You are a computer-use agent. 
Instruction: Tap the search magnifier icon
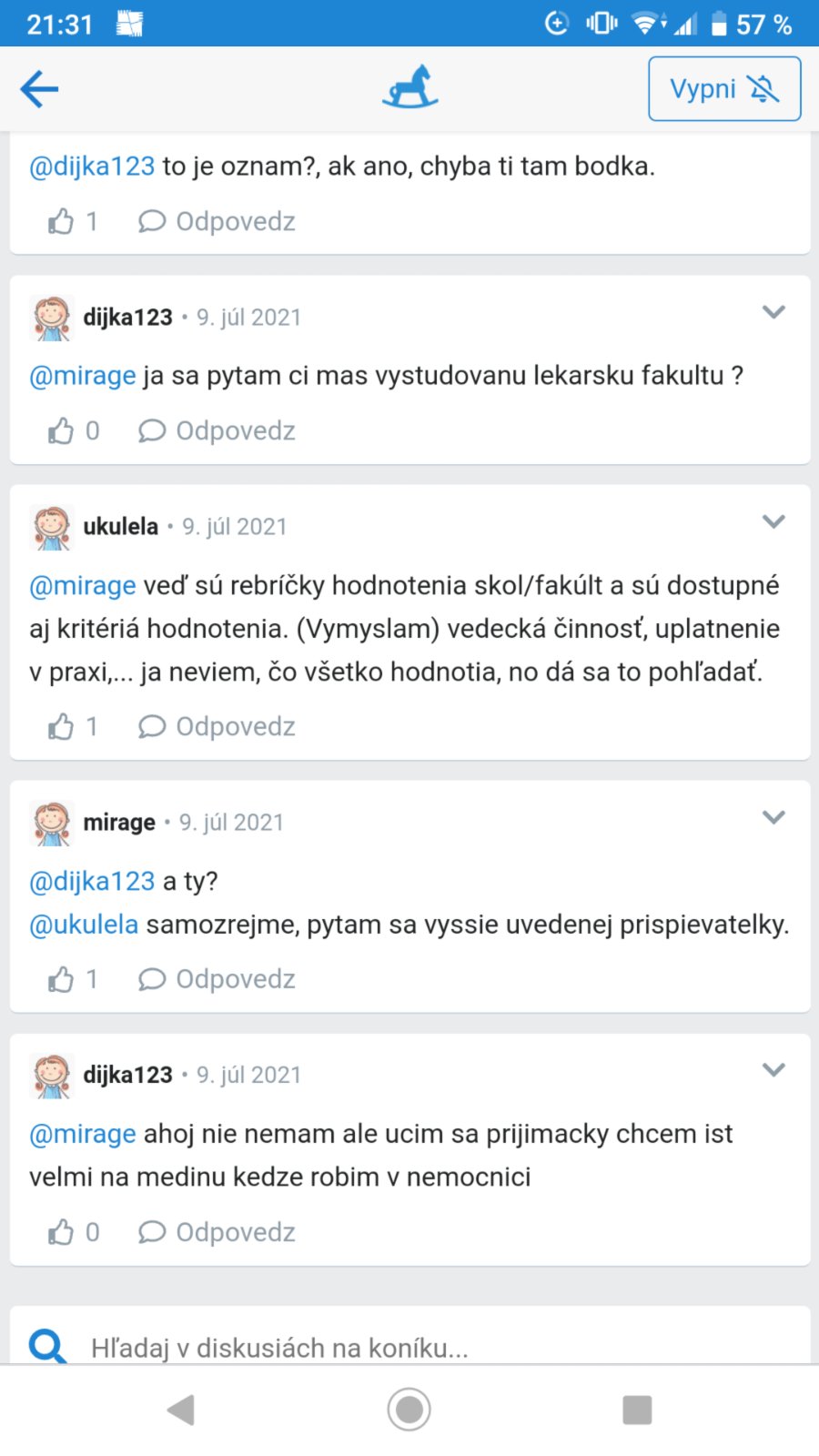[47, 1345]
